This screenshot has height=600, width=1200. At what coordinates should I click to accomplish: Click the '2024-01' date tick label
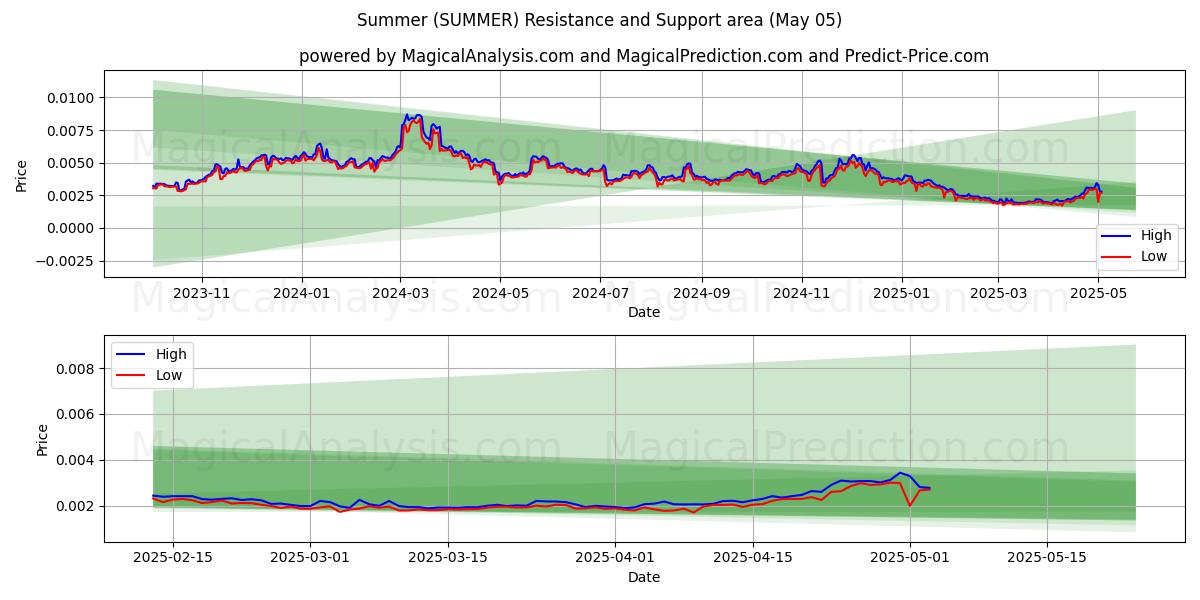302,292
